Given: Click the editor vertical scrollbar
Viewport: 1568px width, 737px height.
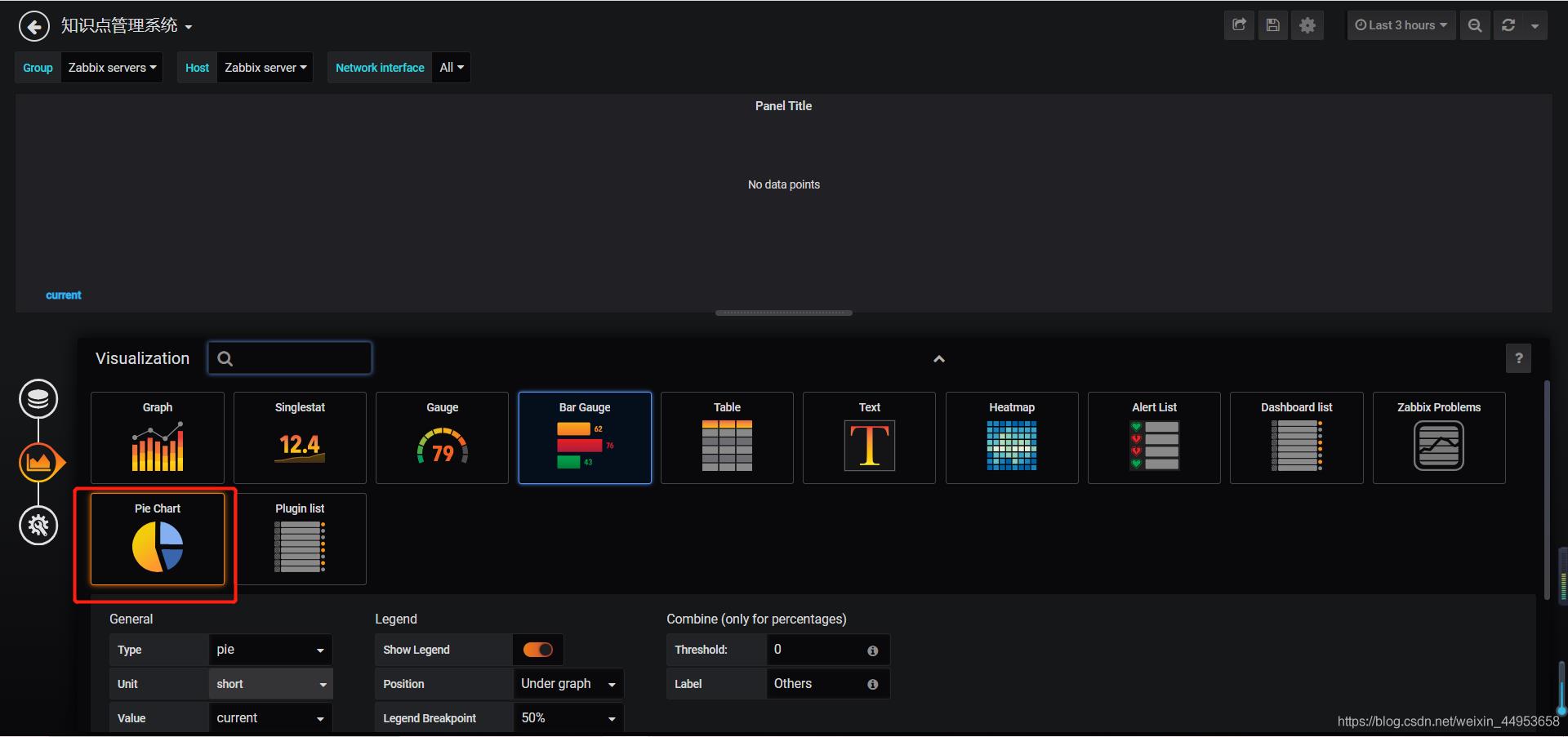Looking at the screenshot, I should [x=1547, y=490].
